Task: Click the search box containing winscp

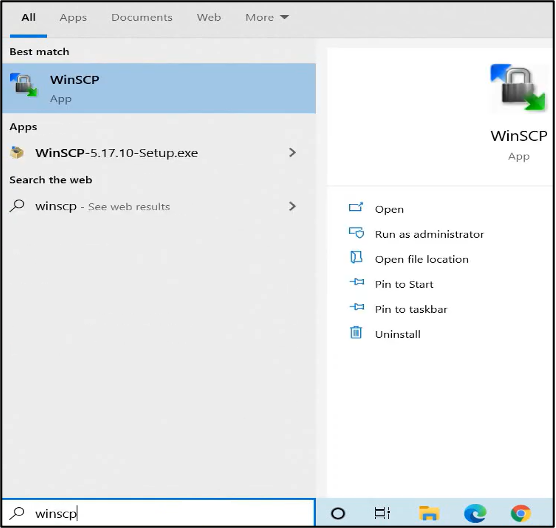Action: coord(159,513)
